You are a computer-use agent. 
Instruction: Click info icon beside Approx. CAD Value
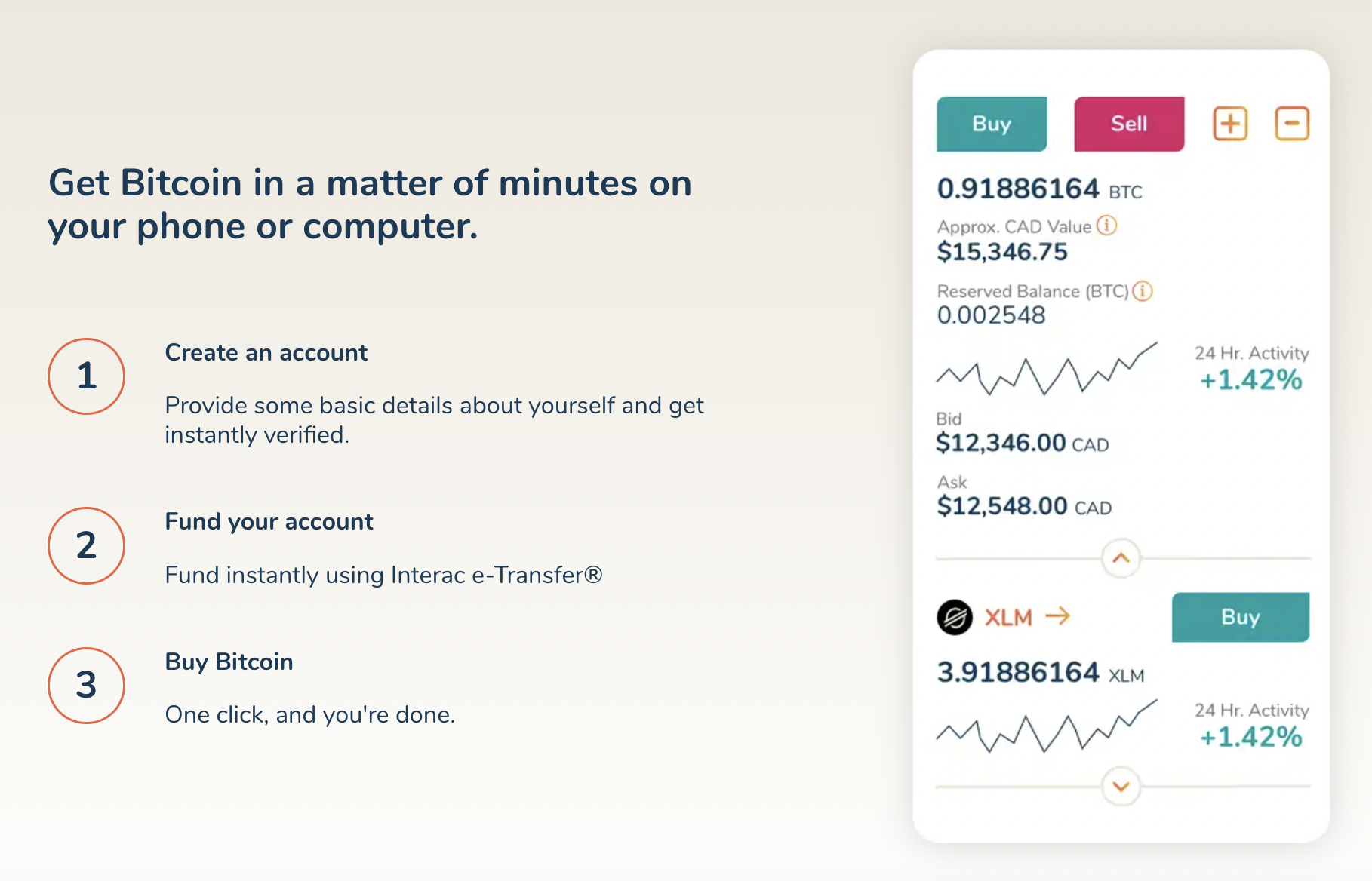pyautogui.click(x=1106, y=226)
